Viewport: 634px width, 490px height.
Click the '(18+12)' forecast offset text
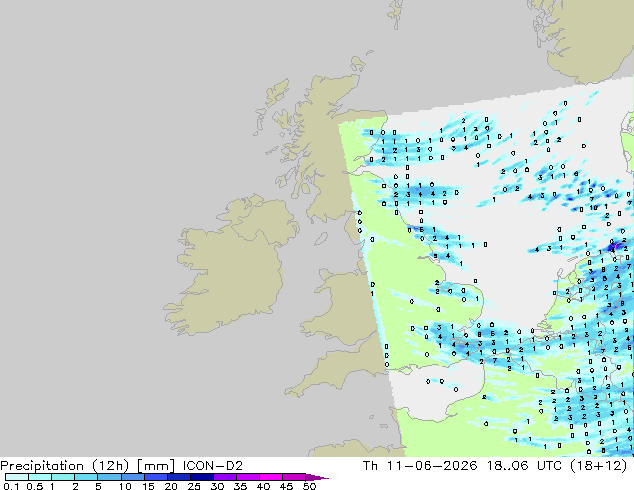pyautogui.click(x=598, y=466)
